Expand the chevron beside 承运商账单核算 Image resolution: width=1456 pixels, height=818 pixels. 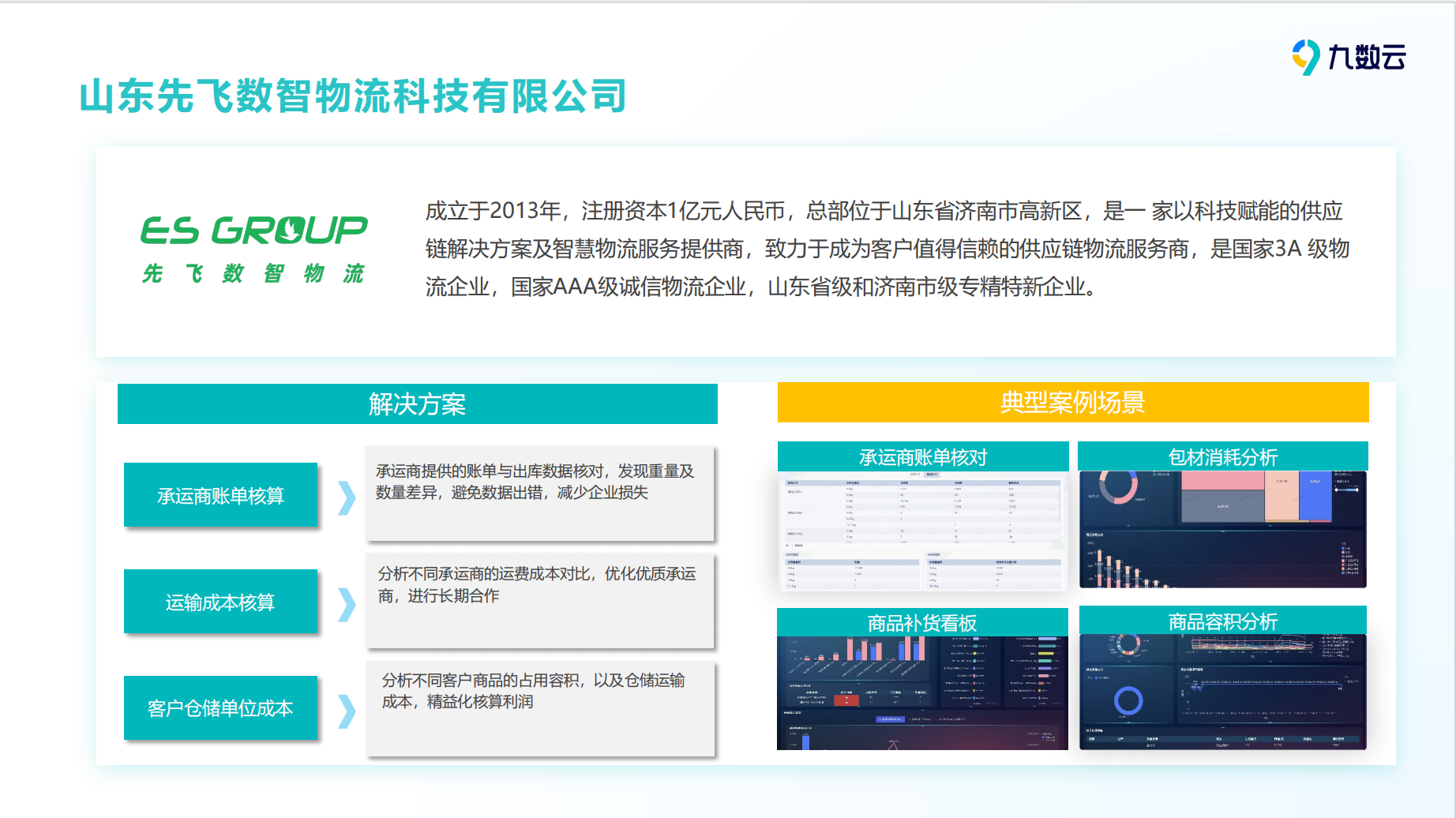coord(345,495)
